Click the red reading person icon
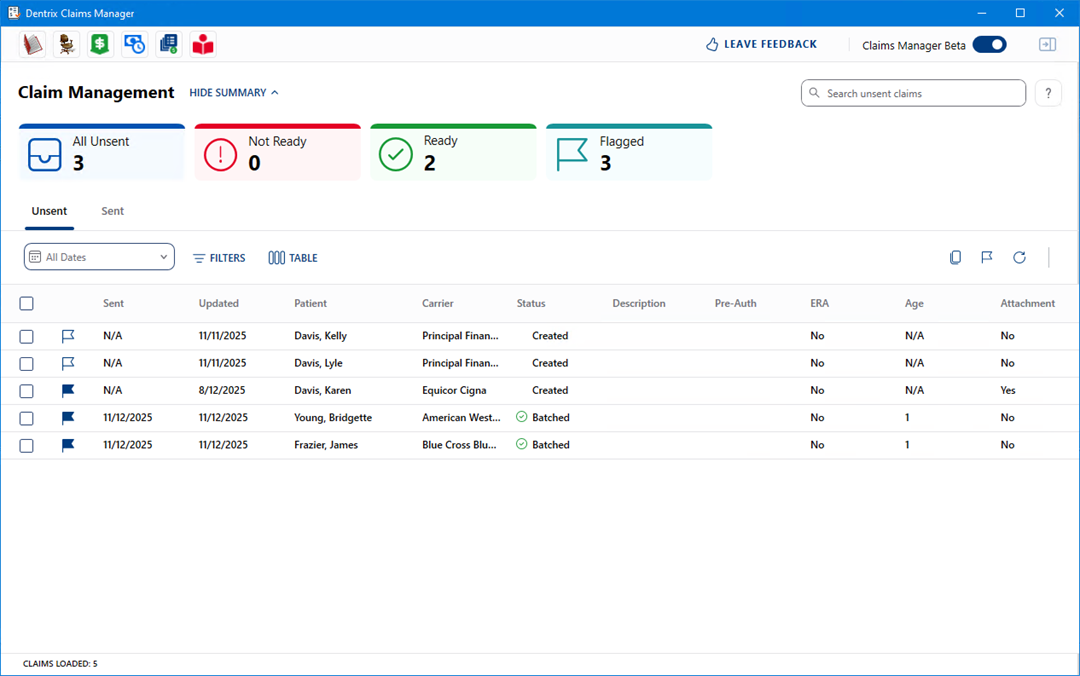Viewport: 1080px width, 676px height. tap(203, 44)
